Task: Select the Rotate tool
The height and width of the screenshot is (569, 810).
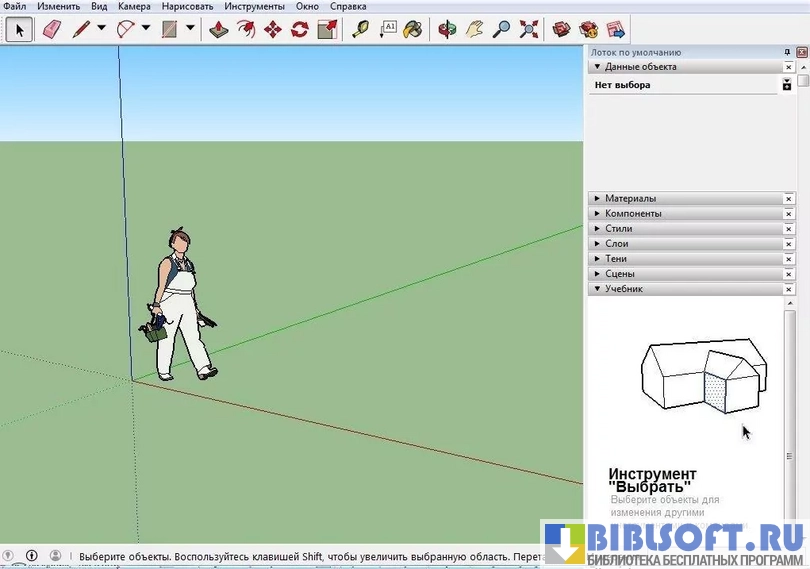Action: pyautogui.click(x=299, y=29)
